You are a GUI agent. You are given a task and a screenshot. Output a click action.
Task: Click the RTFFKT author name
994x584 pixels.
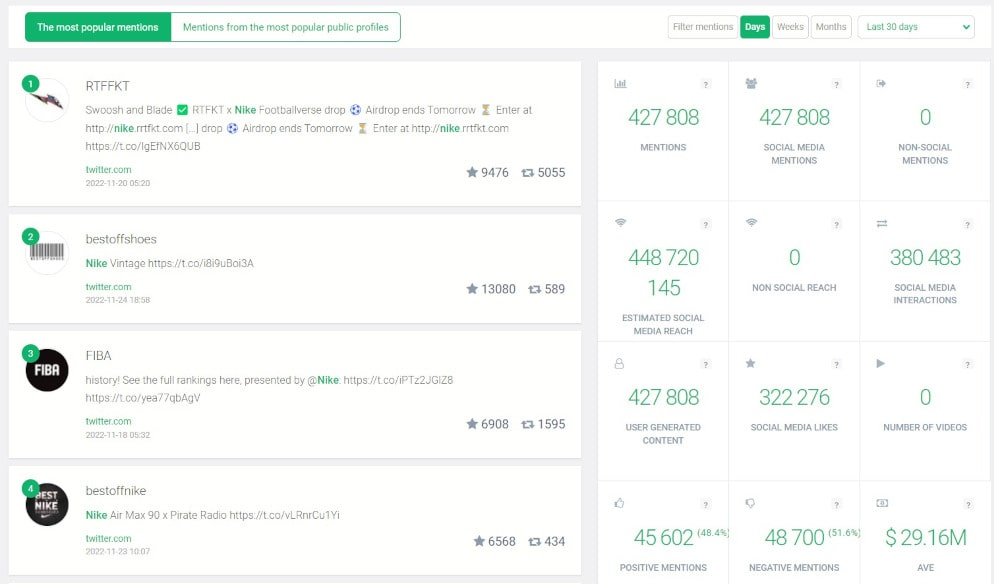[x=107, y=86]
